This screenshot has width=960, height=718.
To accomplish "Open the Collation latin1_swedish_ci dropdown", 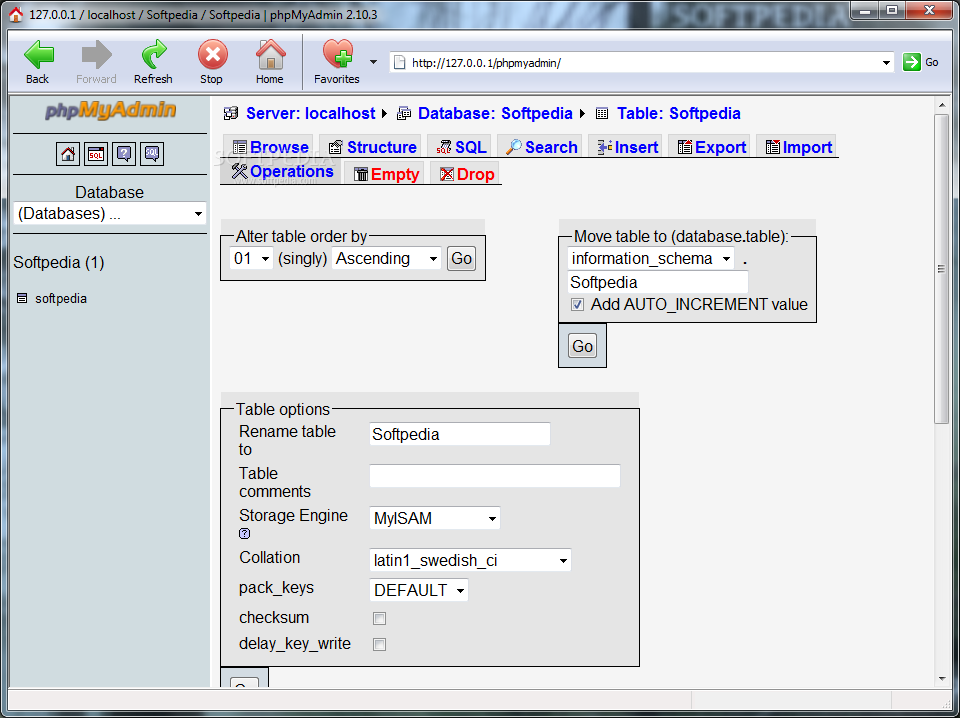I will pyautogui.click(x=470, y=560).
